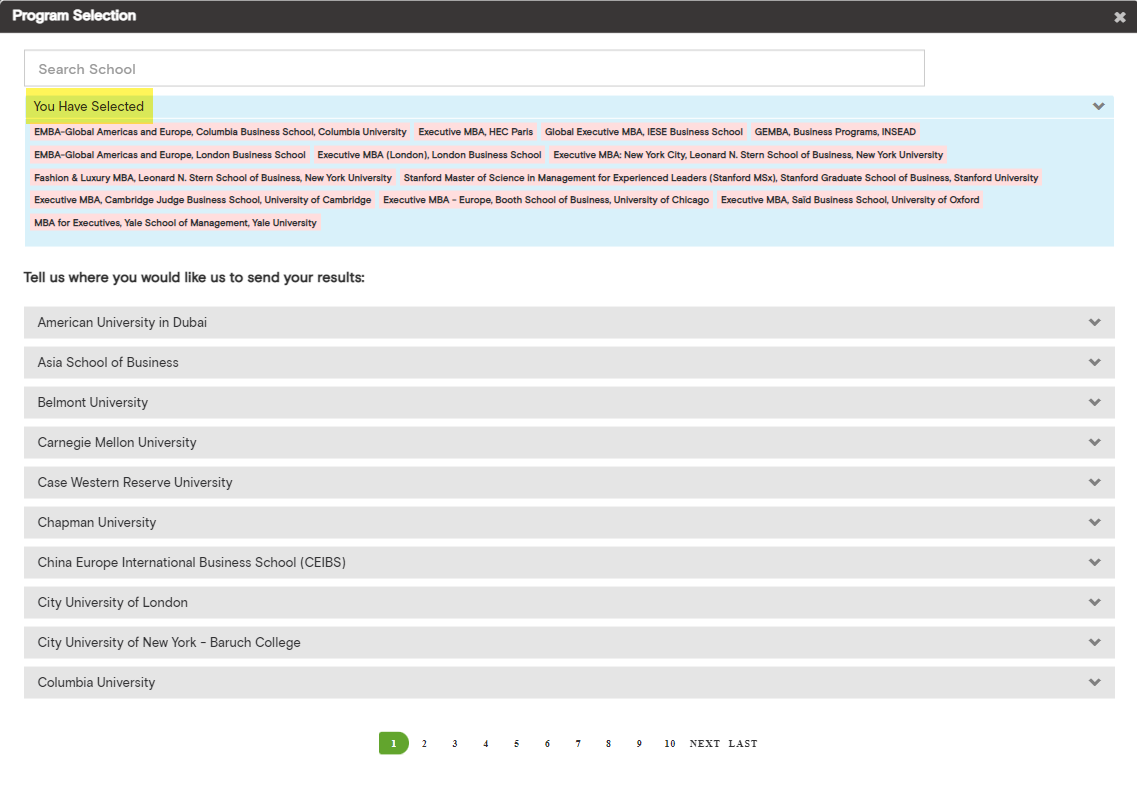Open the Columbia University row
Screen dimensions: 1137x793
click(569, 682)
